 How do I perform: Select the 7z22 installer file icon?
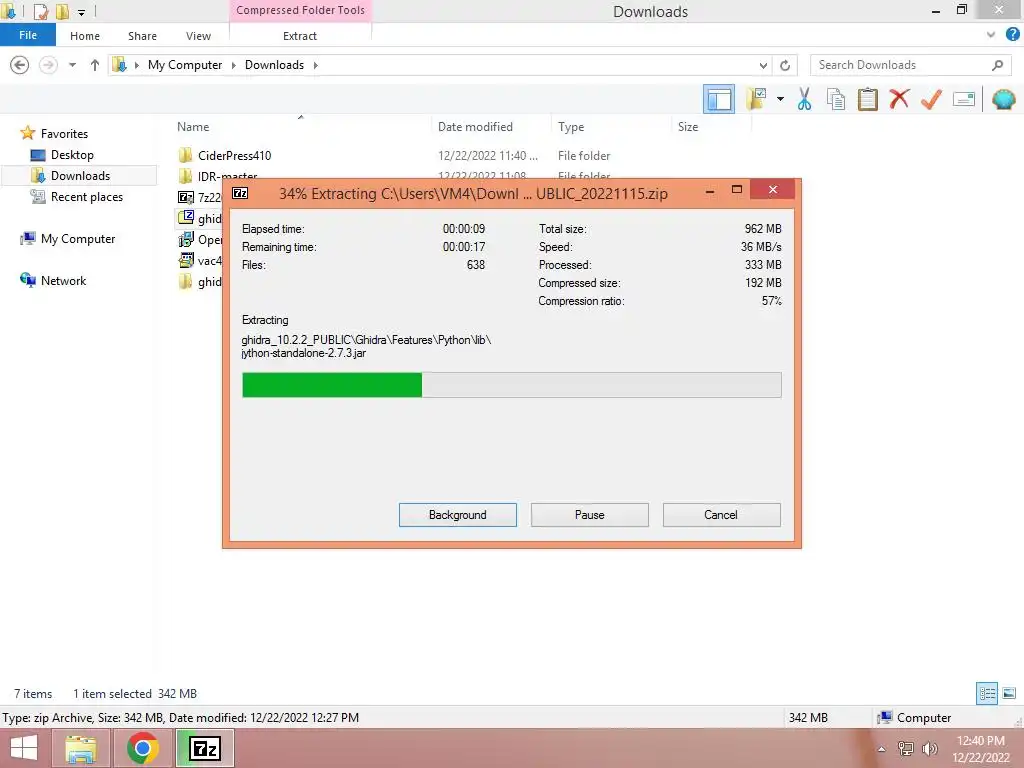(x=185, y=197)
